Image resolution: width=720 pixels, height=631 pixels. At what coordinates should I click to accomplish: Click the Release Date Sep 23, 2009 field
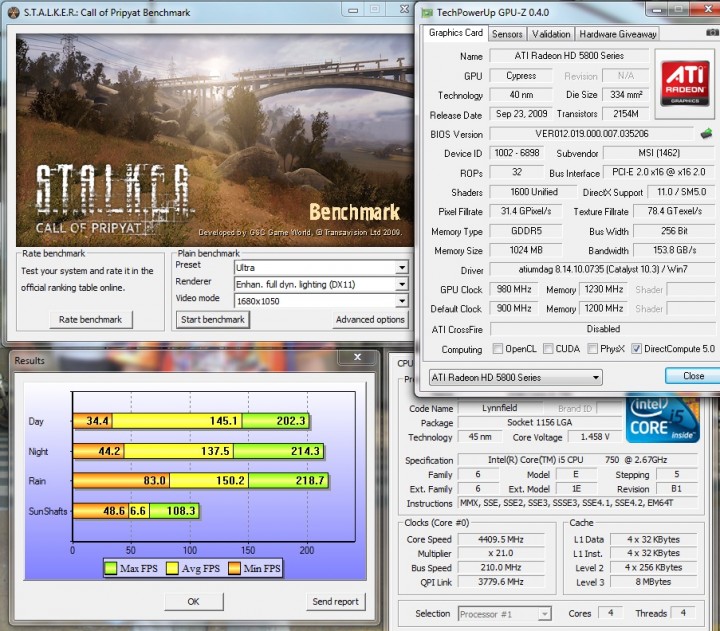pyautogui.click(x=521, y=114)
